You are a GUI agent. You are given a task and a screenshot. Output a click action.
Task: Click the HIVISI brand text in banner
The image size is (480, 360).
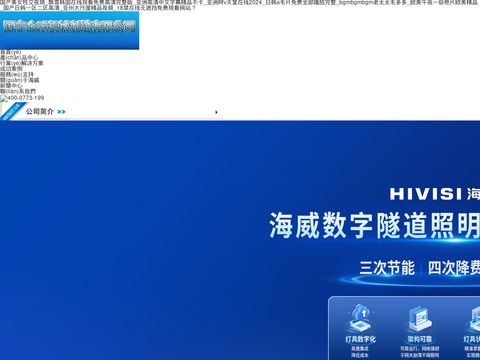pos(426,194)
